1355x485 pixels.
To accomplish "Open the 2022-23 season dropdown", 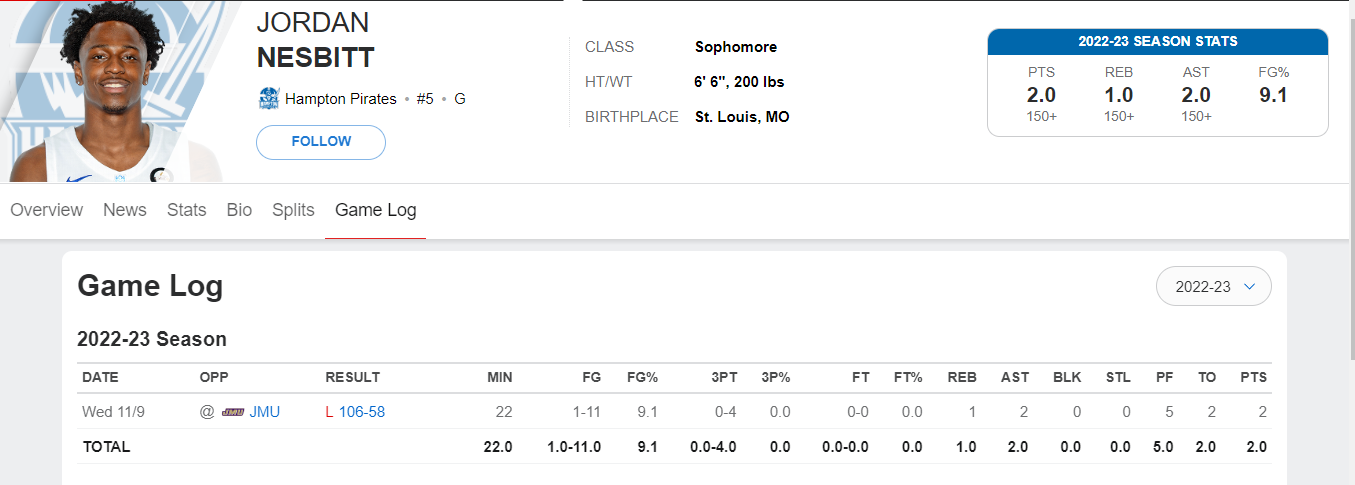I will click(1213, 286).
